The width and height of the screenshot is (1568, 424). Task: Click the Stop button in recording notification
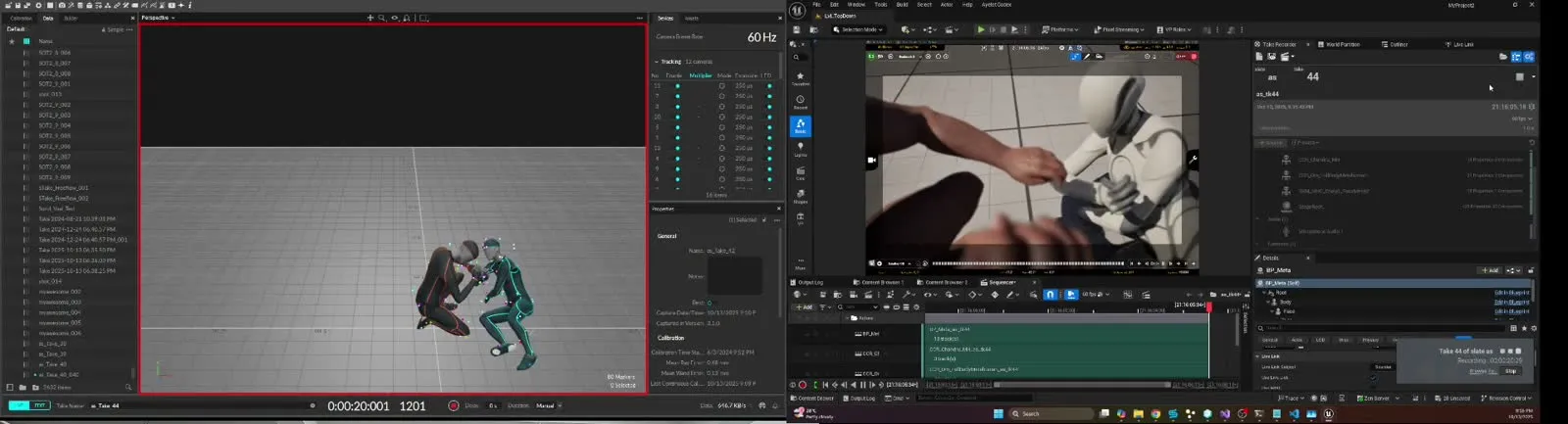[1510, 371]
